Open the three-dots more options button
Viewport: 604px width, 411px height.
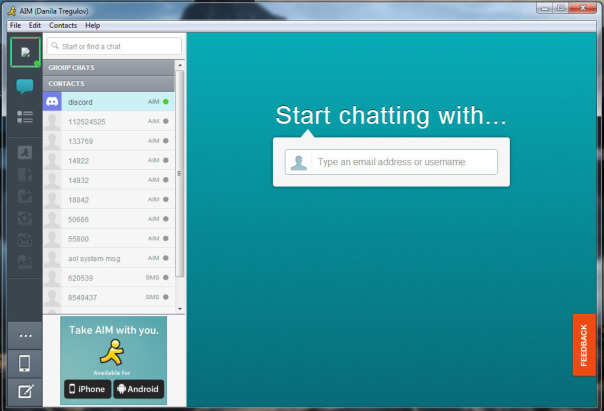pyautogui.click(x=25, y=336)
